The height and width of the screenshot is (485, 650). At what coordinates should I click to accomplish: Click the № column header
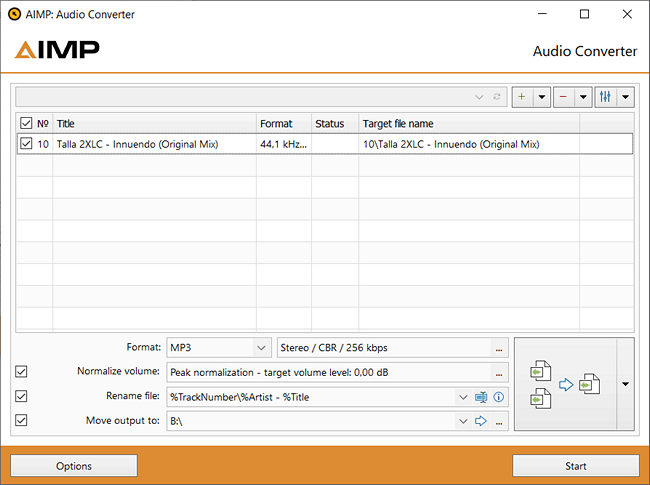pyautogui.click(x=43, y=124)
